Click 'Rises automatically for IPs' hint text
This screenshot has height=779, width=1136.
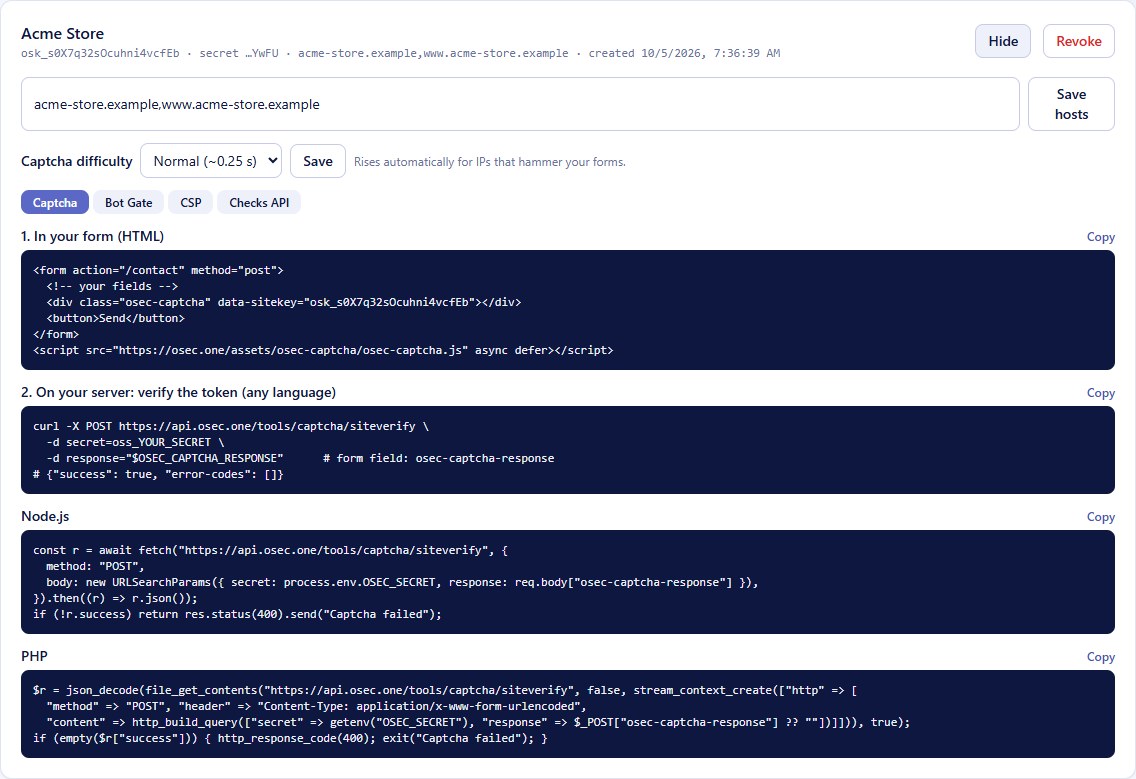(x=490, y=162)
